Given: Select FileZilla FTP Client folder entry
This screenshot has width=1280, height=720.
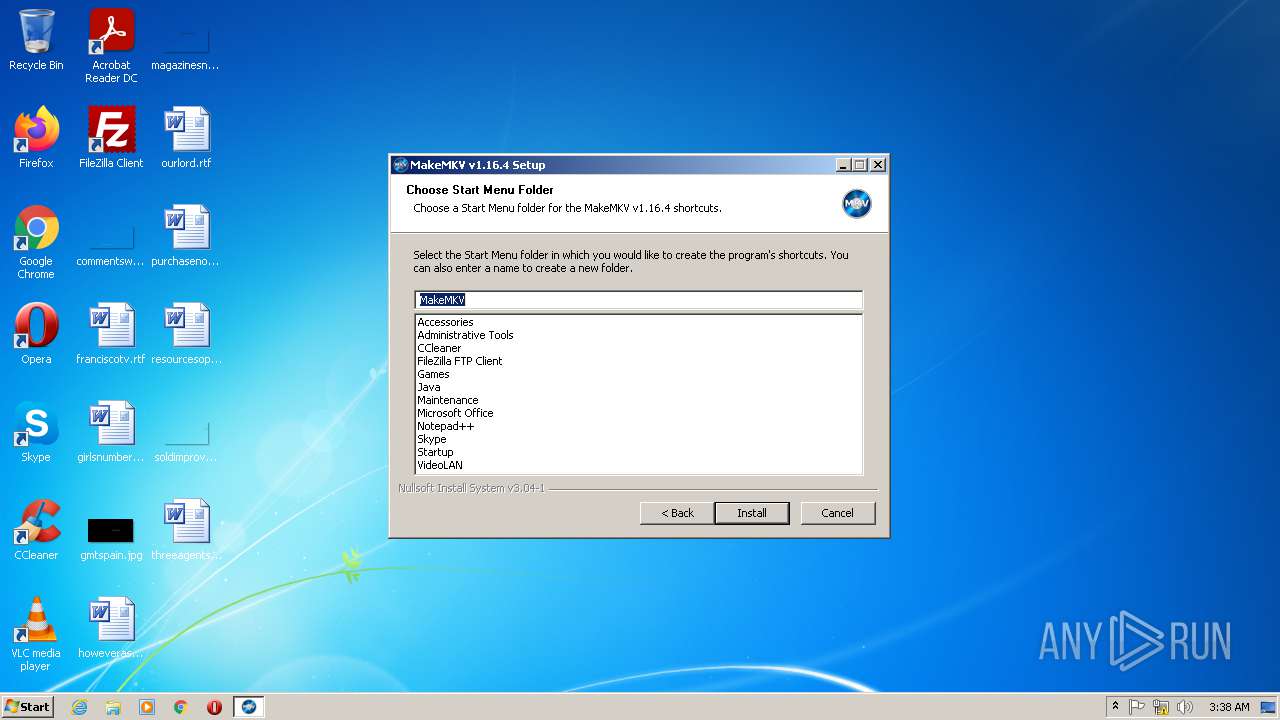Looking at the screenshot, I should tap(460, 361).
